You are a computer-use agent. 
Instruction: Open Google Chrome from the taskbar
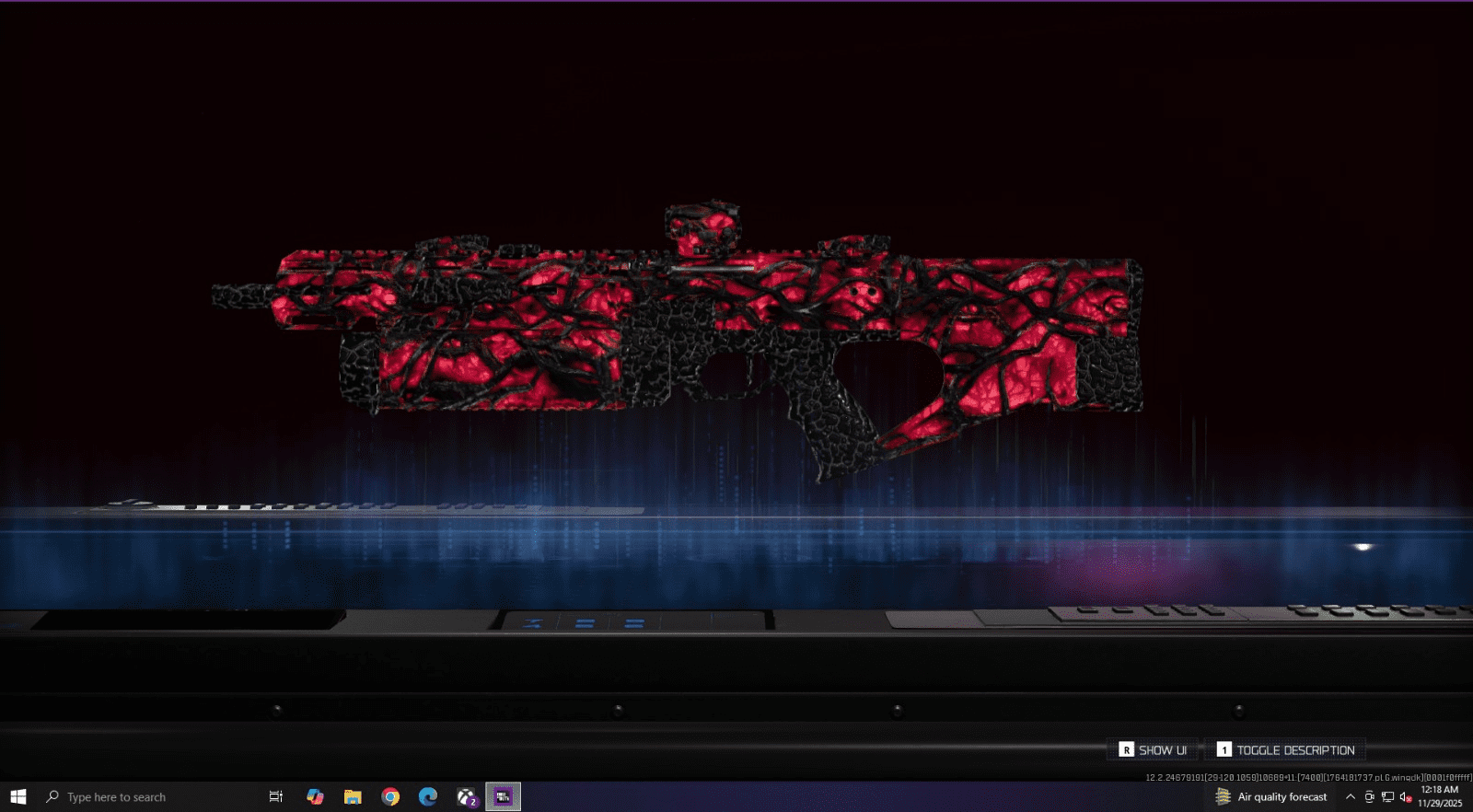click(390, 796)
